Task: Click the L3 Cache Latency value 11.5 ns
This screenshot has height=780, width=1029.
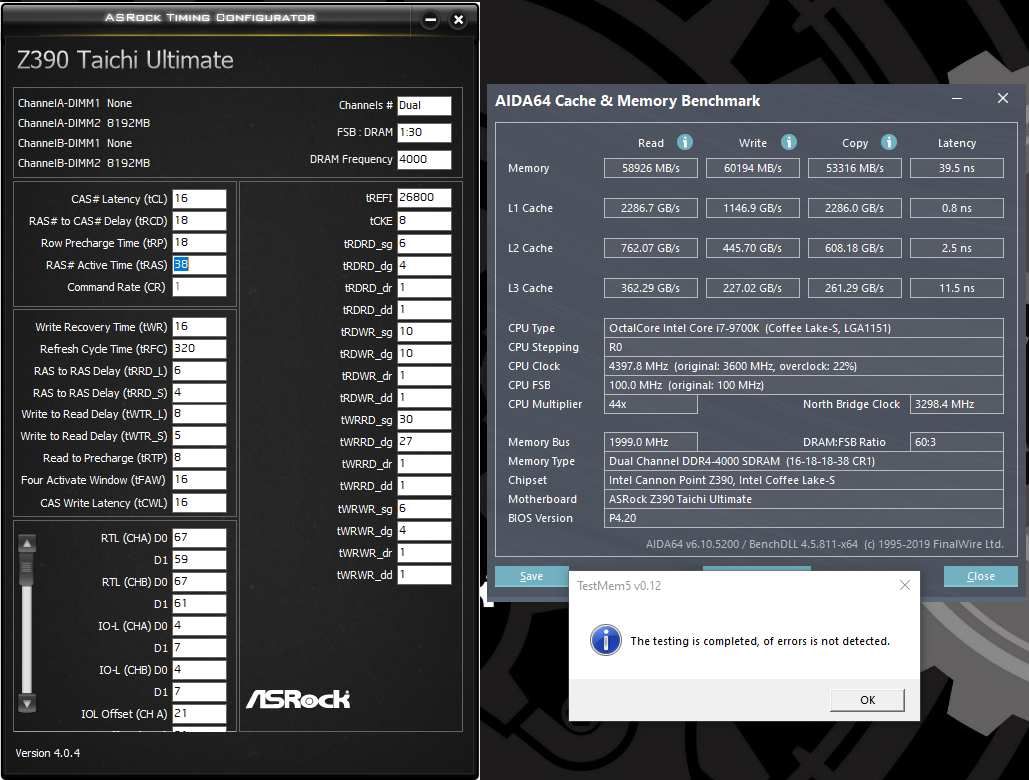Action: point(956,288)
